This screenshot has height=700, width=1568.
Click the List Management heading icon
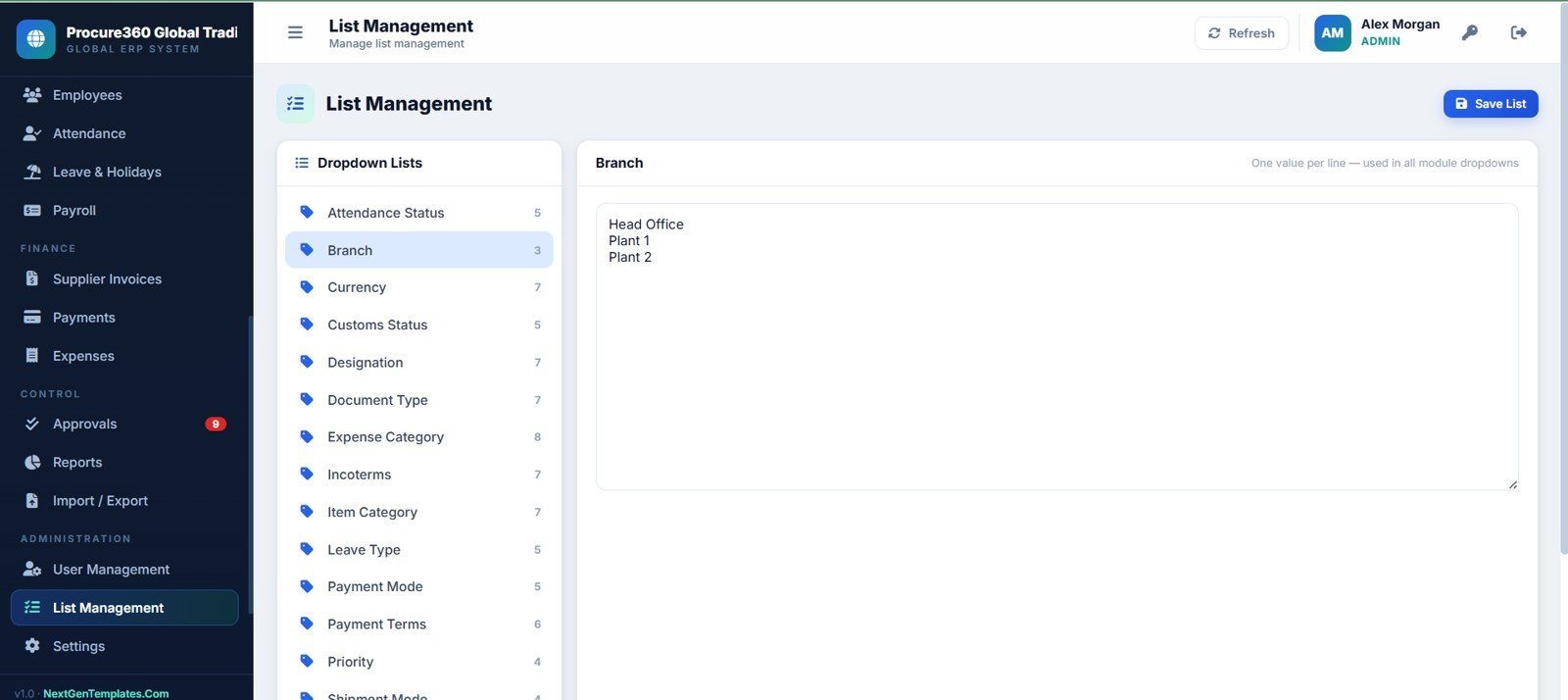point(295,104)
